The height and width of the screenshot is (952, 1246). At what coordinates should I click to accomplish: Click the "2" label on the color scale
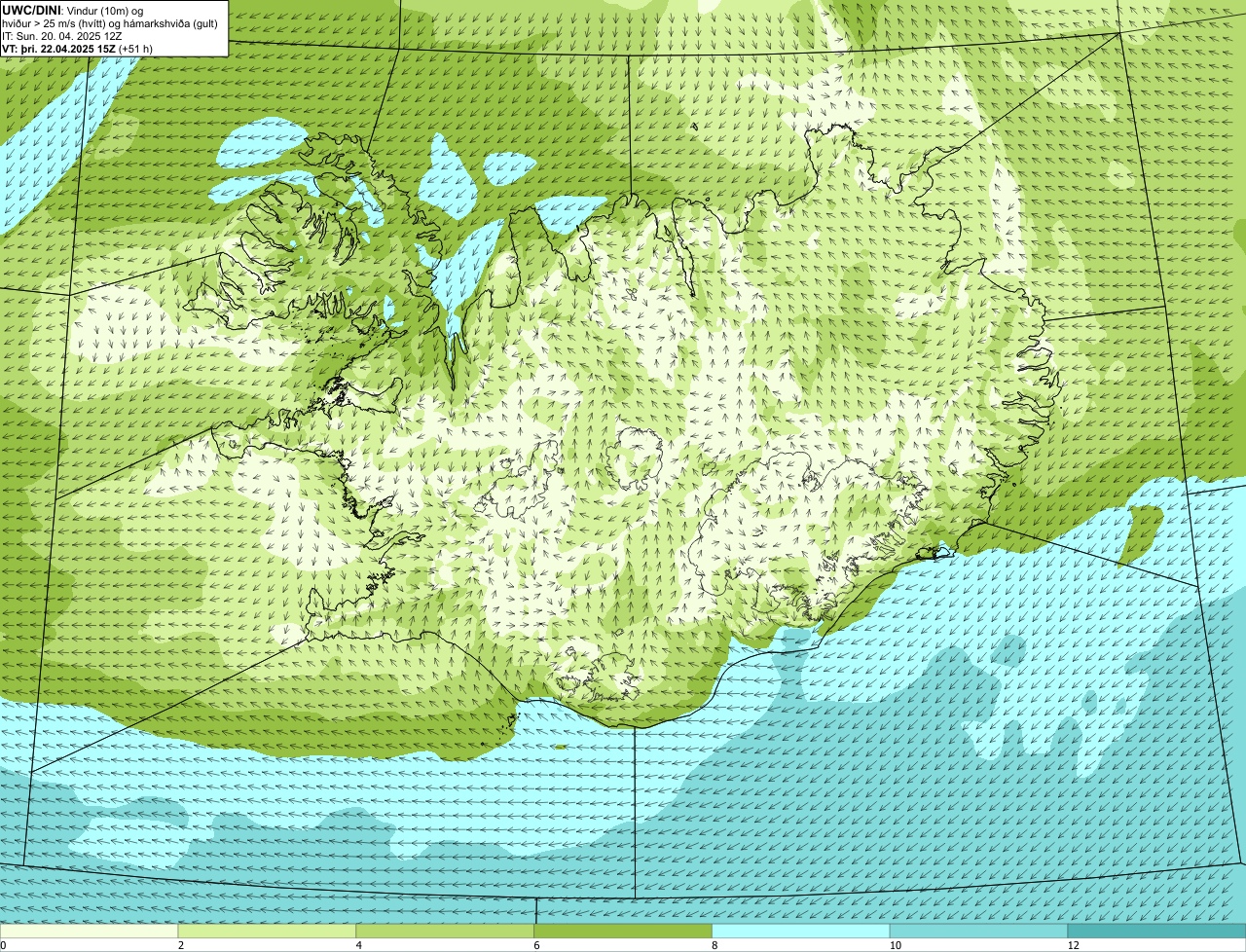click(x=181, y=945)
